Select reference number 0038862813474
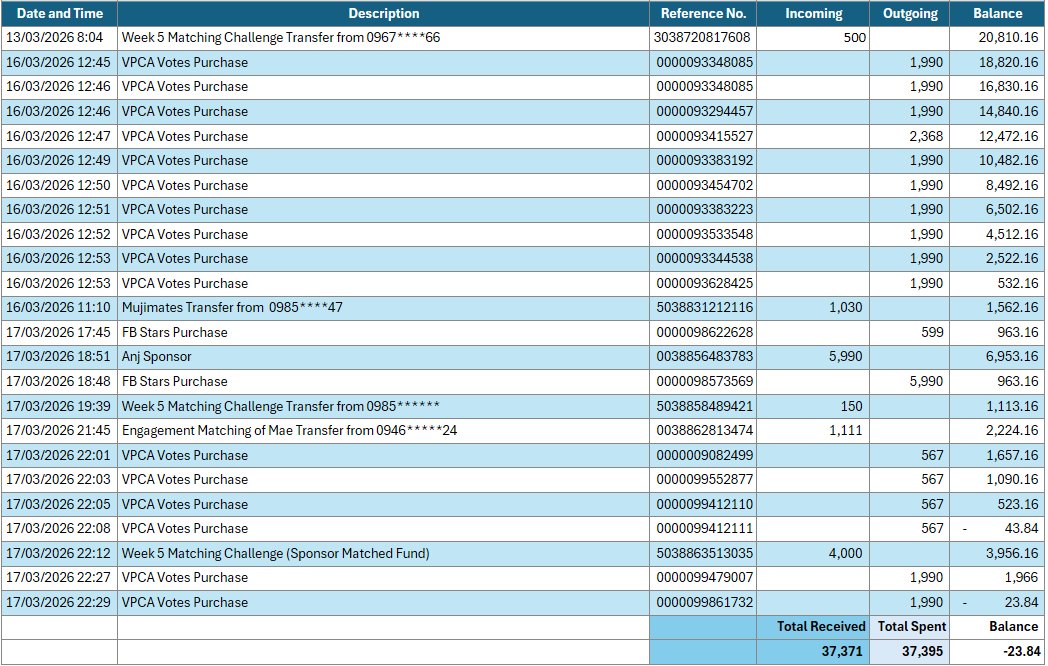Screen dimensions: 1048x666 tap(704, 430)
